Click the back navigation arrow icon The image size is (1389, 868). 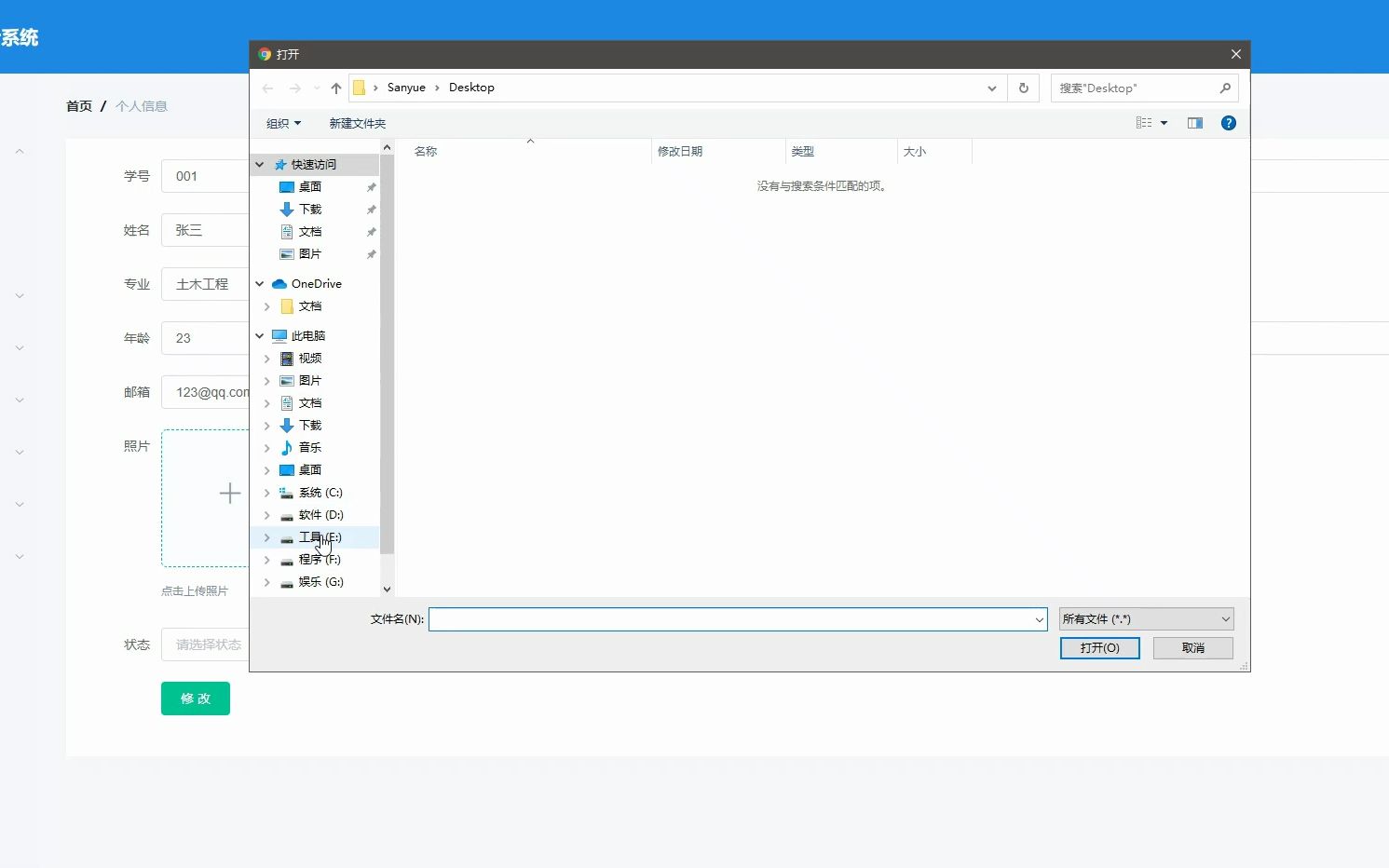tap(268, 88)
